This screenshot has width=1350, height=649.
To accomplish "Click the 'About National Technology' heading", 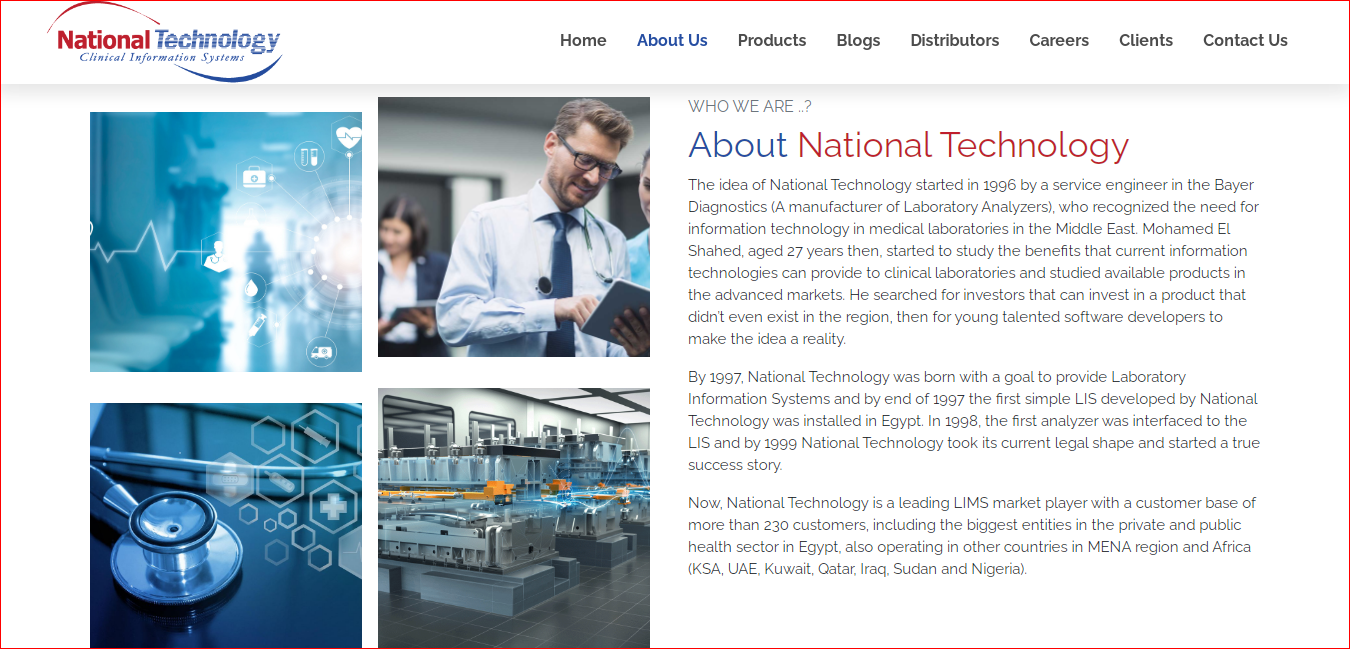I will pyautogui.click(x=908, y=146).
